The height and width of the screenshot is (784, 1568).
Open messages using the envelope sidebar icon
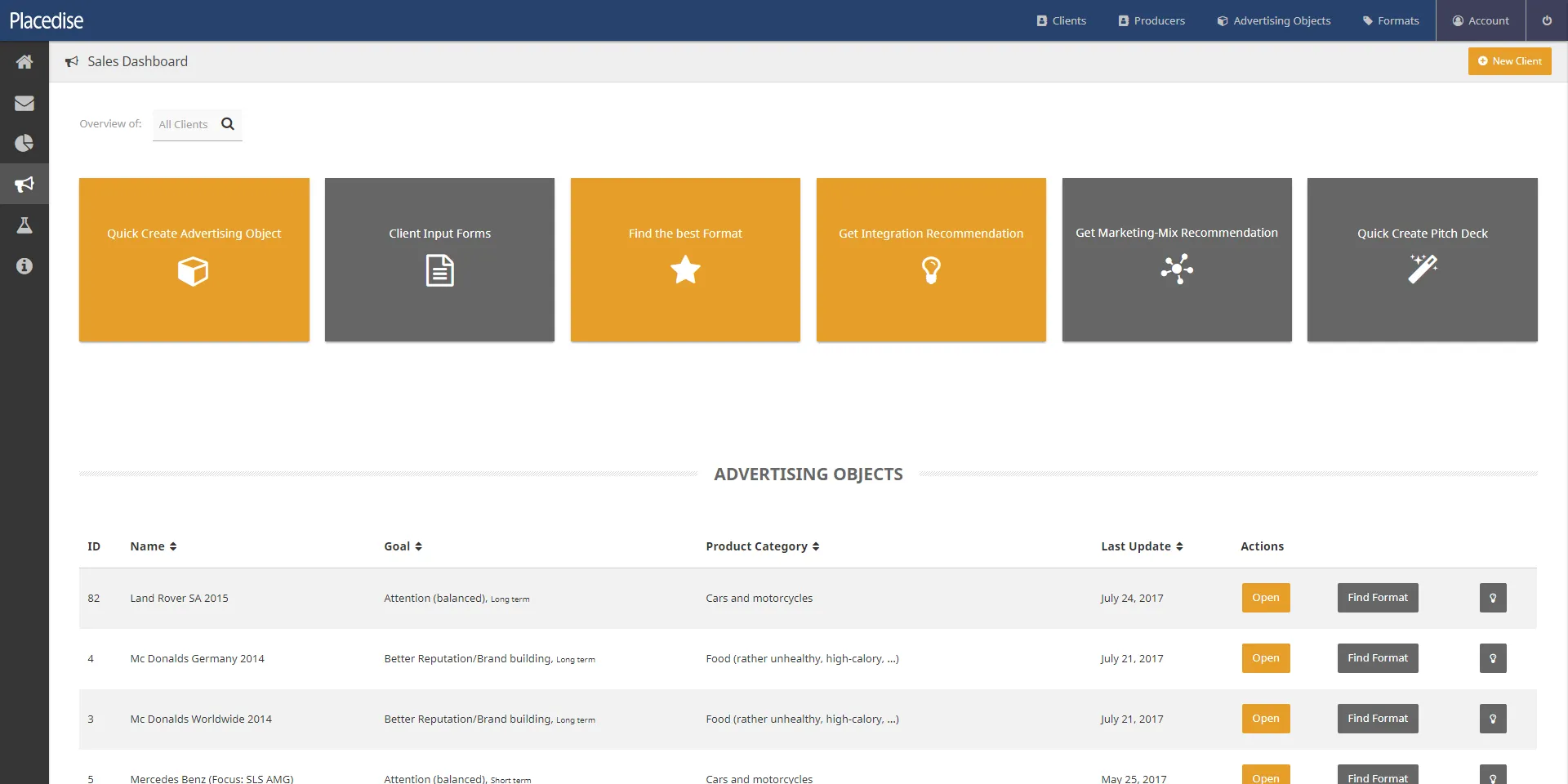point(24,103)
